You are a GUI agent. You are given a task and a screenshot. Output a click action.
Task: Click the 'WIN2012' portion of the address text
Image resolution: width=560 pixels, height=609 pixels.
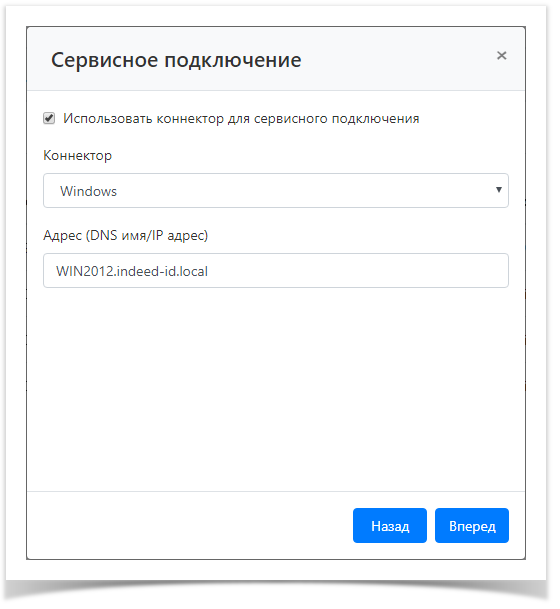click(85, 271)
